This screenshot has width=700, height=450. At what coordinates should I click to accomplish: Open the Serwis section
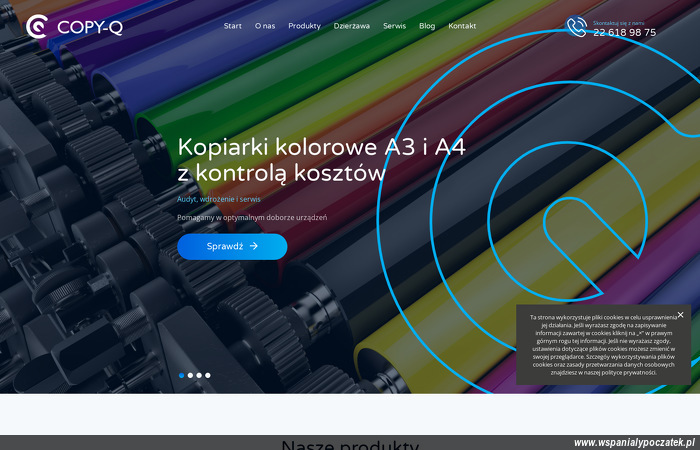[395, 26]
